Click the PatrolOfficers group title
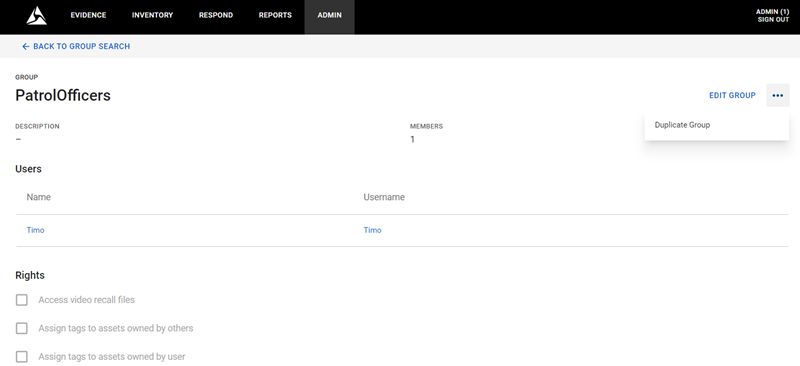 coord(63,95)
